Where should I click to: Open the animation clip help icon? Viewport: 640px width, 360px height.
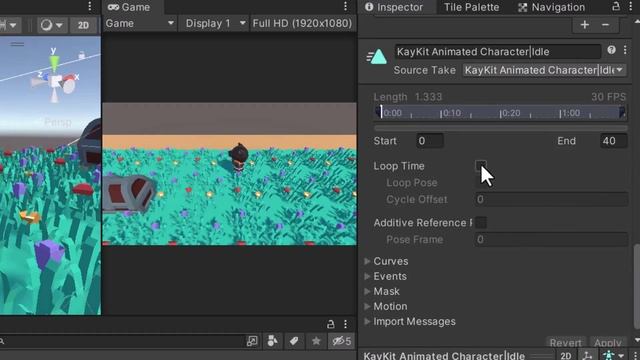coord(611,50)
